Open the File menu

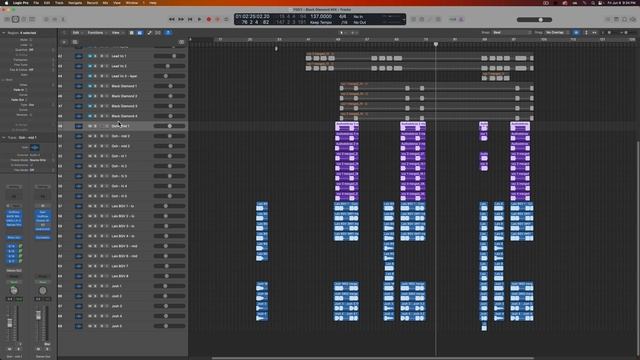(36, 3)
